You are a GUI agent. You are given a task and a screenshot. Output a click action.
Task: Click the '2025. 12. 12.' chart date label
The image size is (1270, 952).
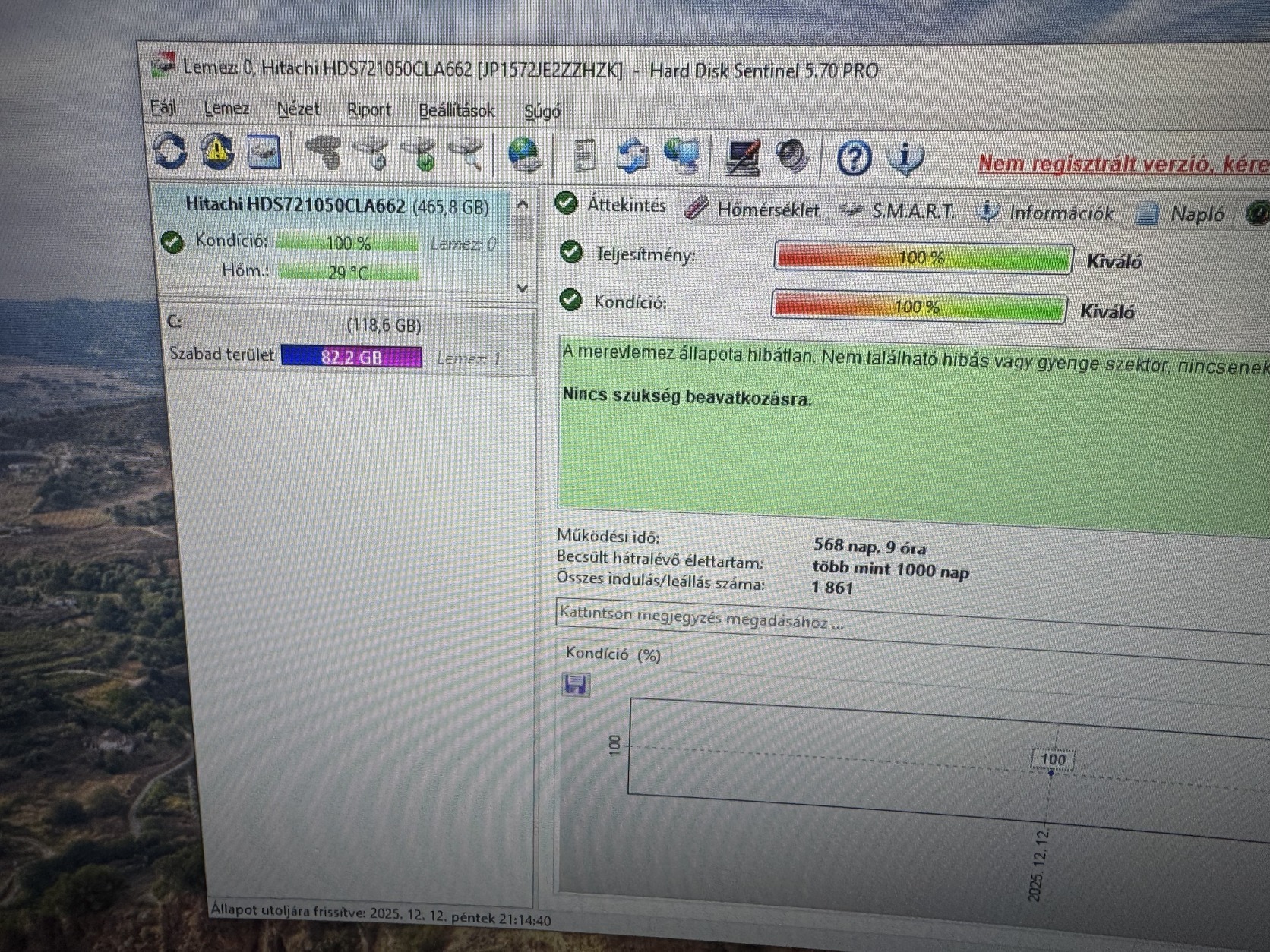pos(1038,865)
